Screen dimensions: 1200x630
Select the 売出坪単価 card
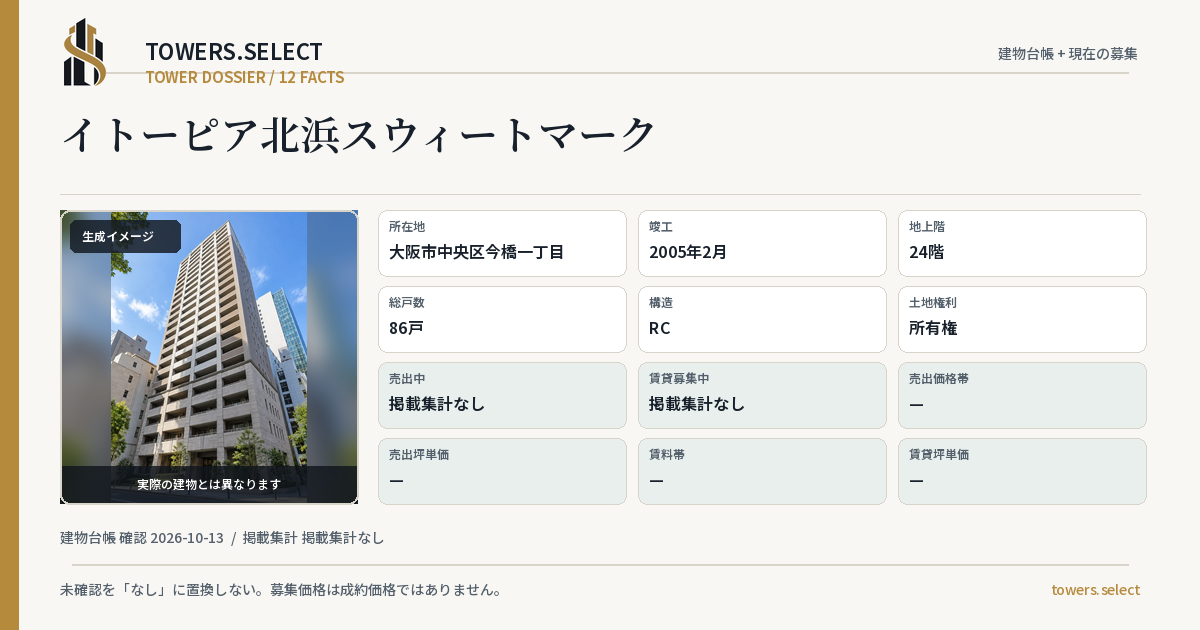point(502,471)
